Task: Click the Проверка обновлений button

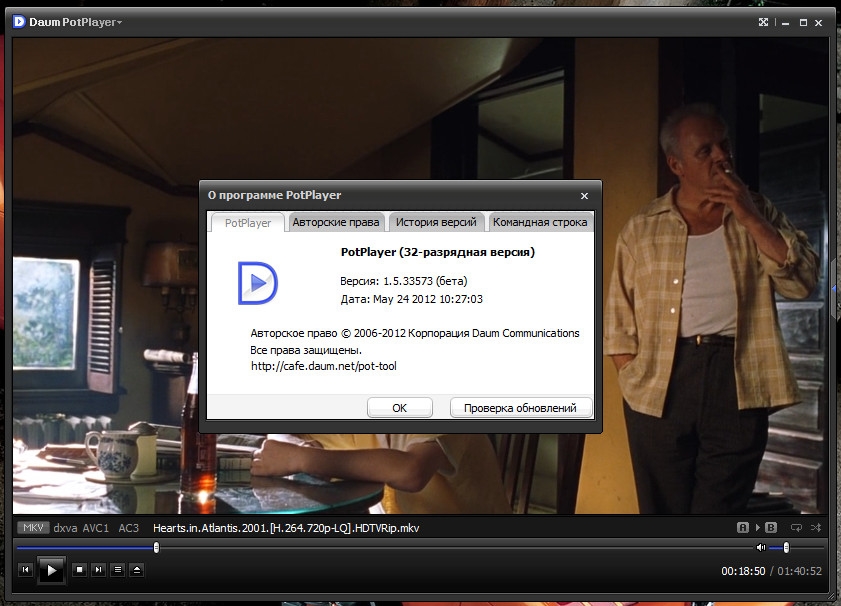Action: [x=520, y=408]
